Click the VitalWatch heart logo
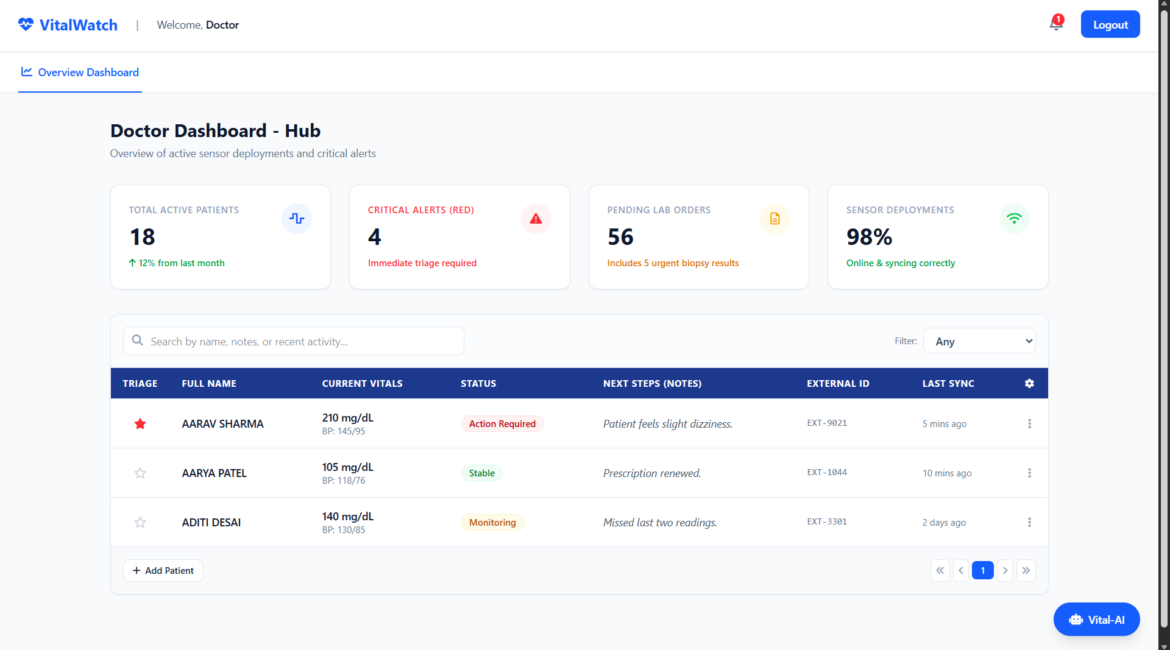This screenshot has width=1170, height=650. pos(26,25)
